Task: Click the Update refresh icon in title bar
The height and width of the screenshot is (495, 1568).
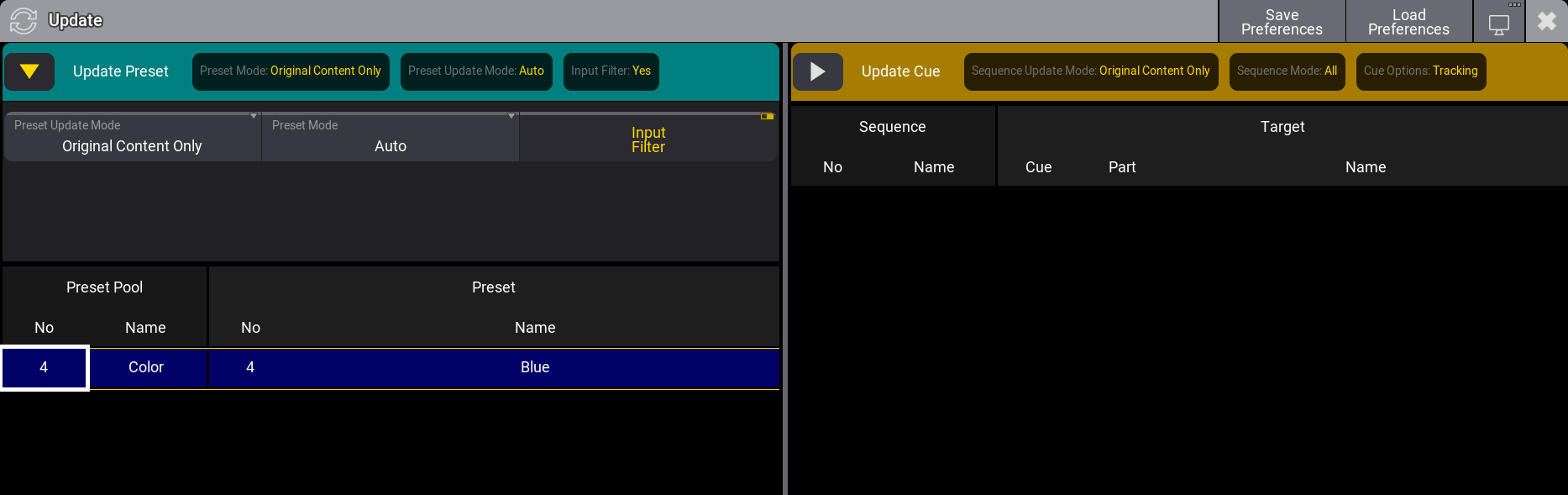Action: coord(24,20)
